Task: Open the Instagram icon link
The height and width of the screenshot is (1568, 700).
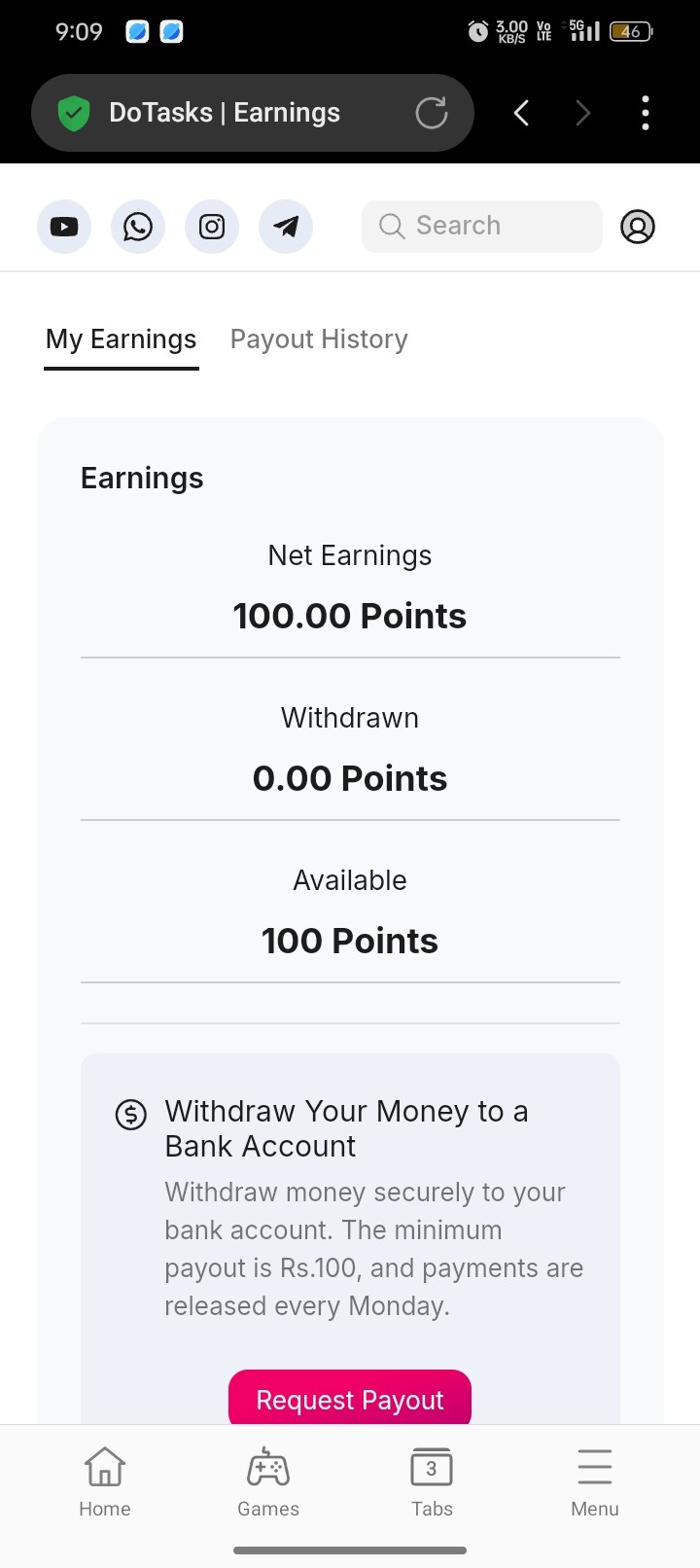Action: pos(212,227)
